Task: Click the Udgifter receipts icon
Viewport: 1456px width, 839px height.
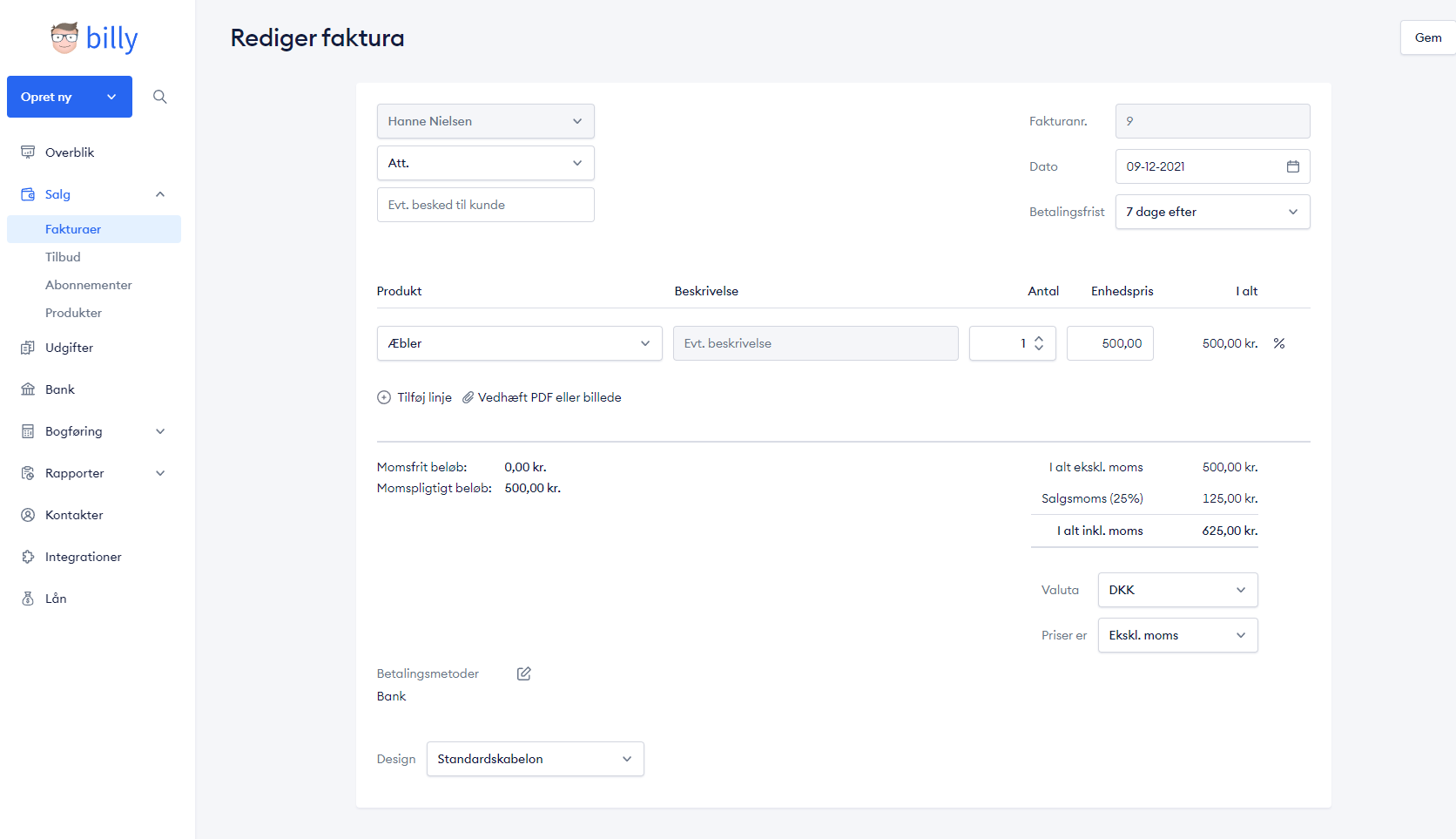Action: tap(28, 348)
